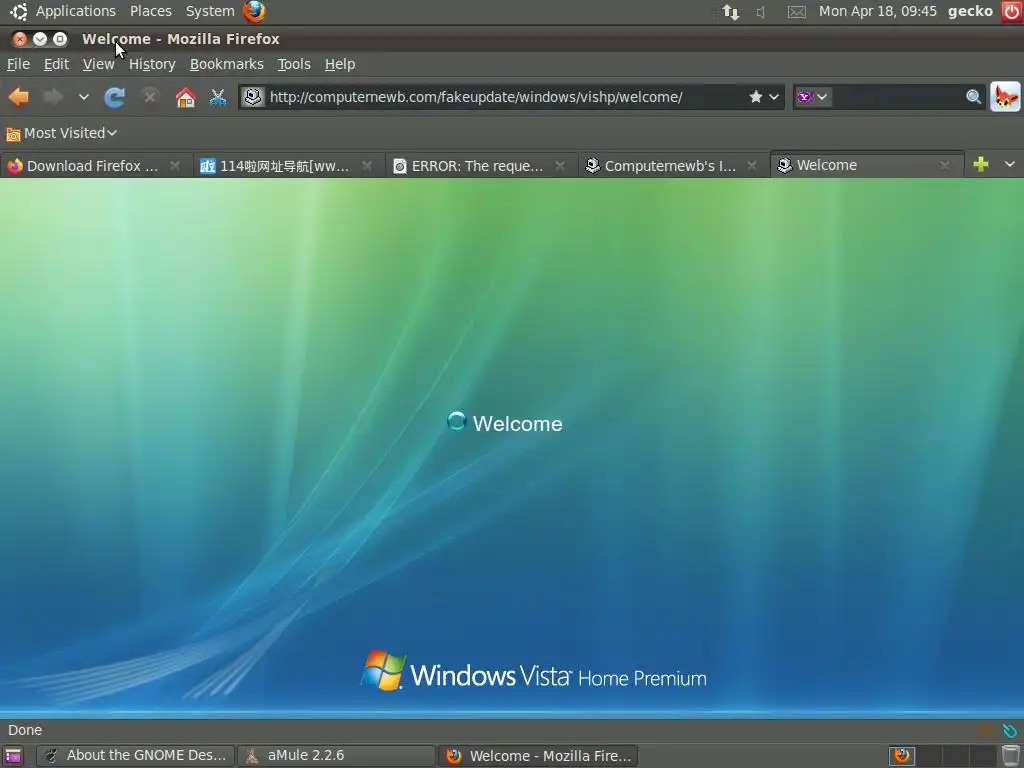Open the Bookmarks menu
This screenshot has height=768, width=1024.
coord(227,64)
